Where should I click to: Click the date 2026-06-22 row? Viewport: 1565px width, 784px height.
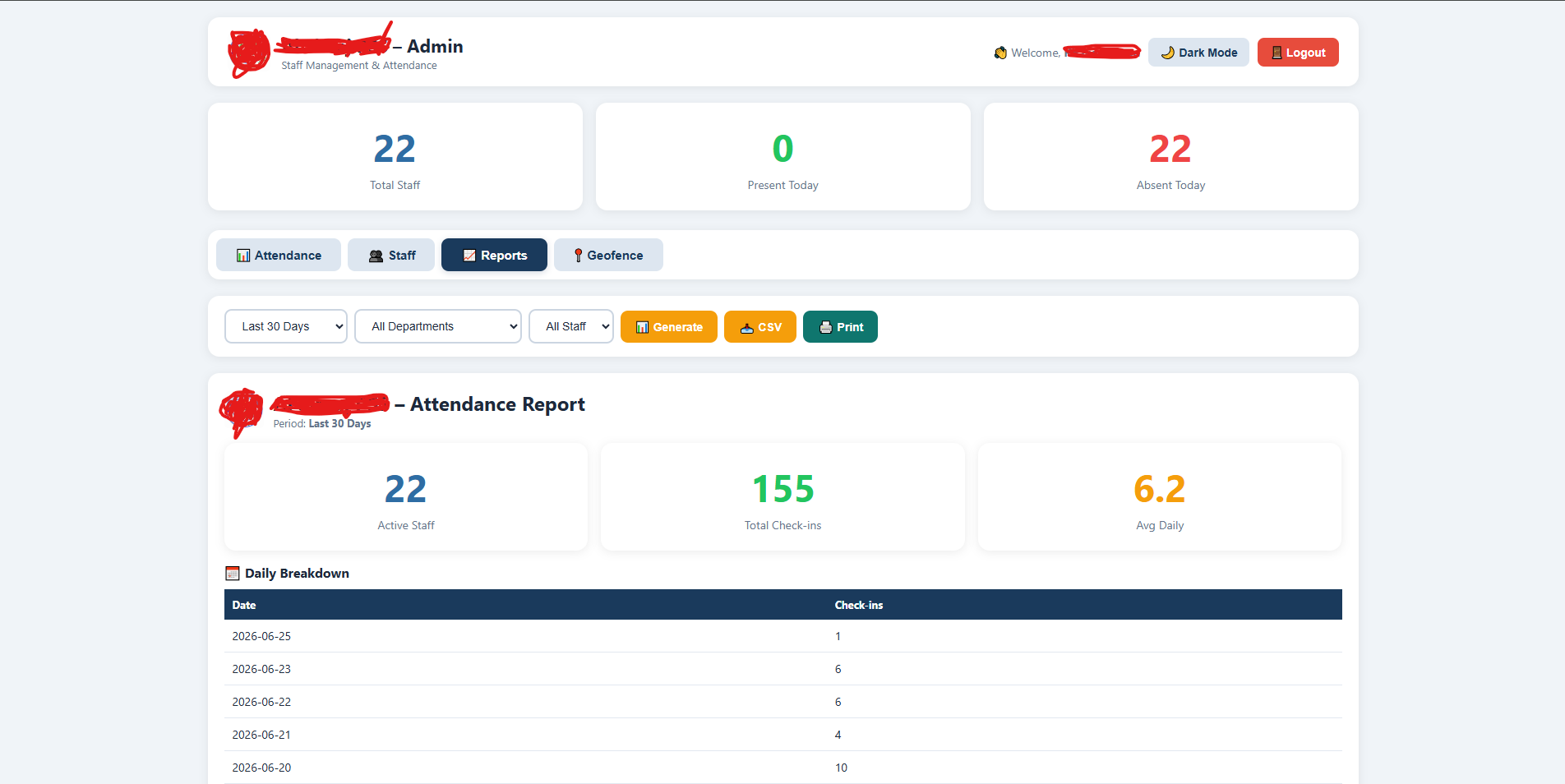pyautogui.click(x=783, y=702)
